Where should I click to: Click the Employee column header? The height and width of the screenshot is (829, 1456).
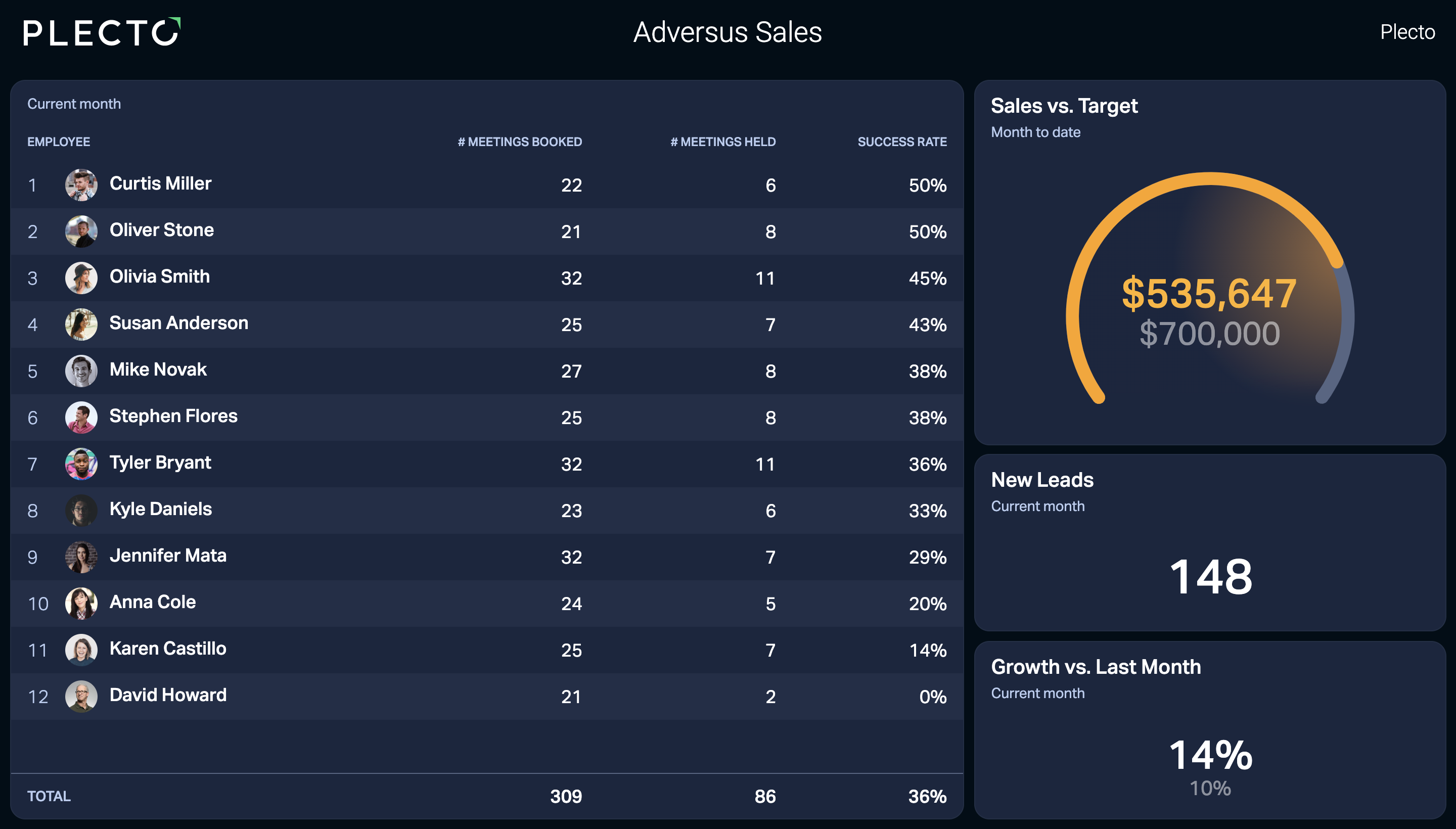tap(59, 142)
